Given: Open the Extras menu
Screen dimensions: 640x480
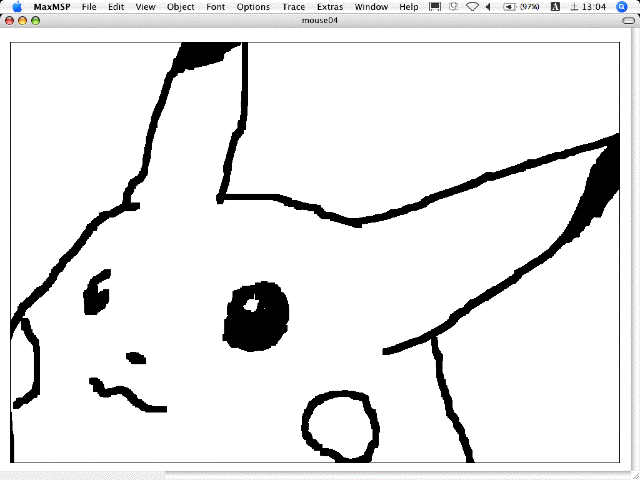Looking at the screenshot, I should (330, 7).
